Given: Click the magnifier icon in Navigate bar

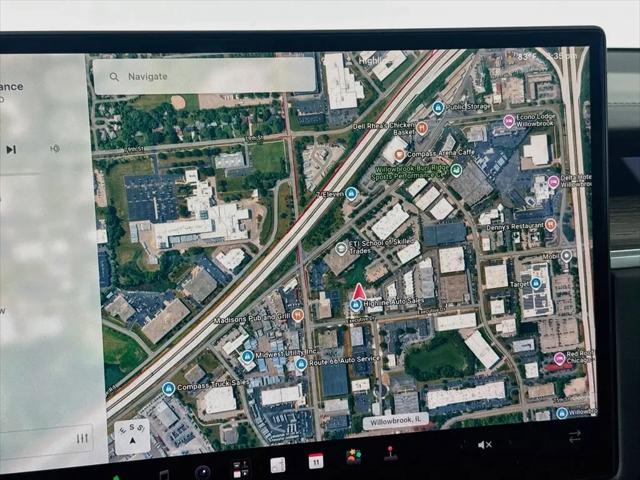Looking at the screenshot, I should [x=114, y=77].
